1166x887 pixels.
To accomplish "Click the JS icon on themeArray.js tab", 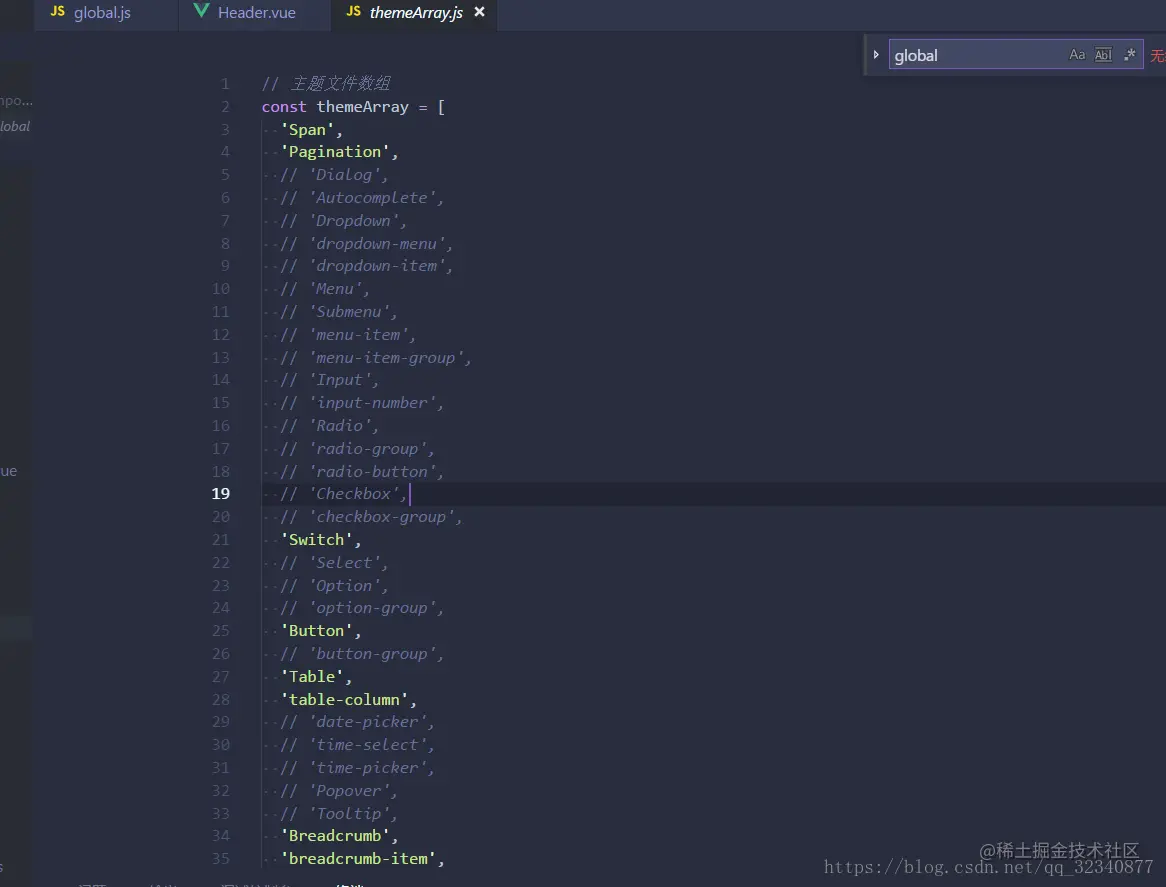I will click(353, 11).
